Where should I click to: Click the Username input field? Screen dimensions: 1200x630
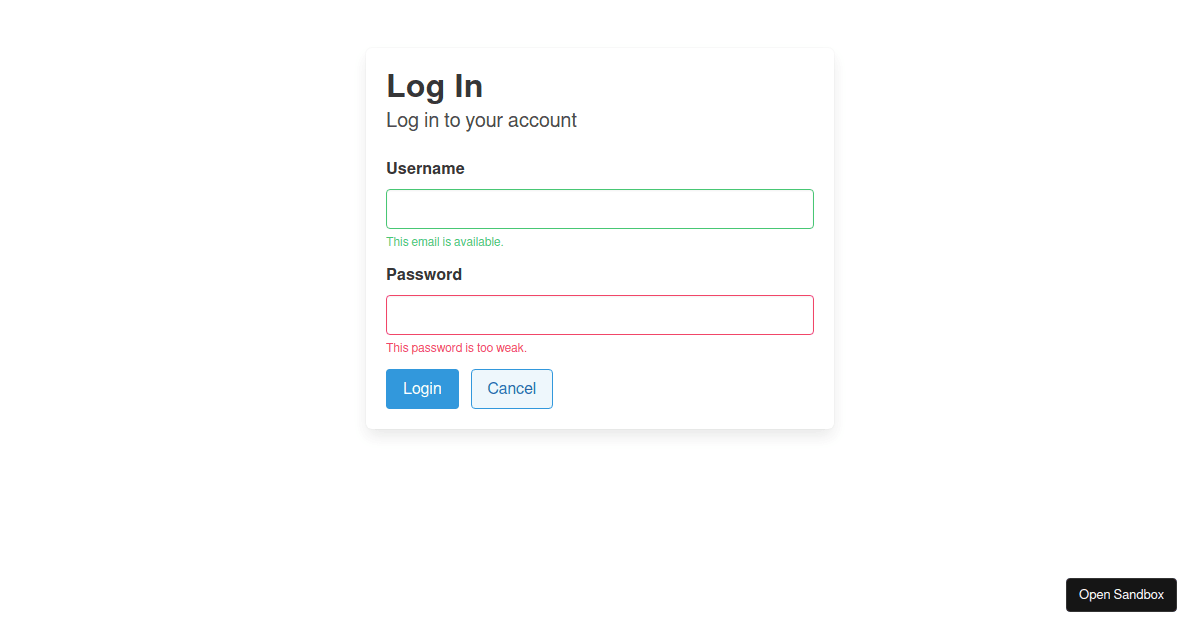[x=600, y=209]
